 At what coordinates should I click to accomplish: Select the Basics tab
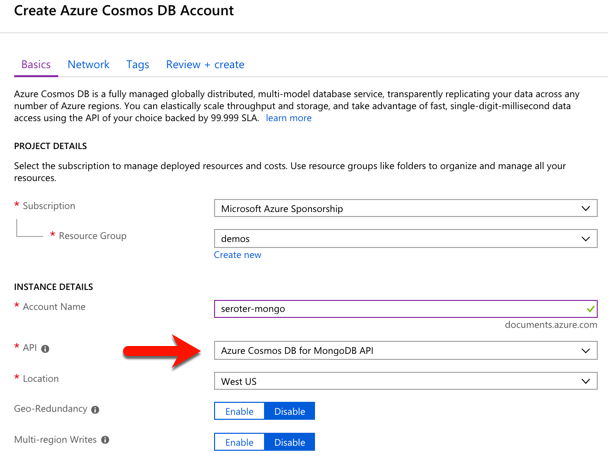click(36, 64)
